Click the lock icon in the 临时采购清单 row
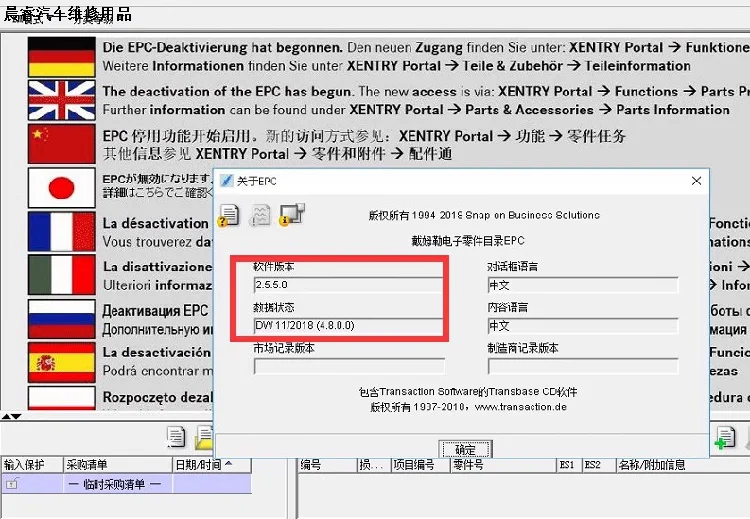750x519 pixels. (x=11, y=484)
